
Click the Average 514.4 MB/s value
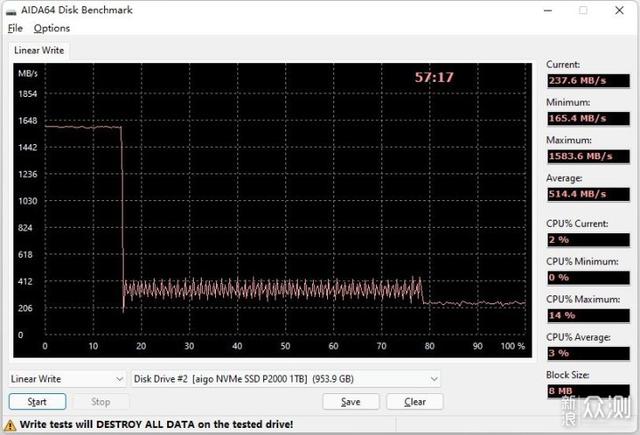point(588,194)
